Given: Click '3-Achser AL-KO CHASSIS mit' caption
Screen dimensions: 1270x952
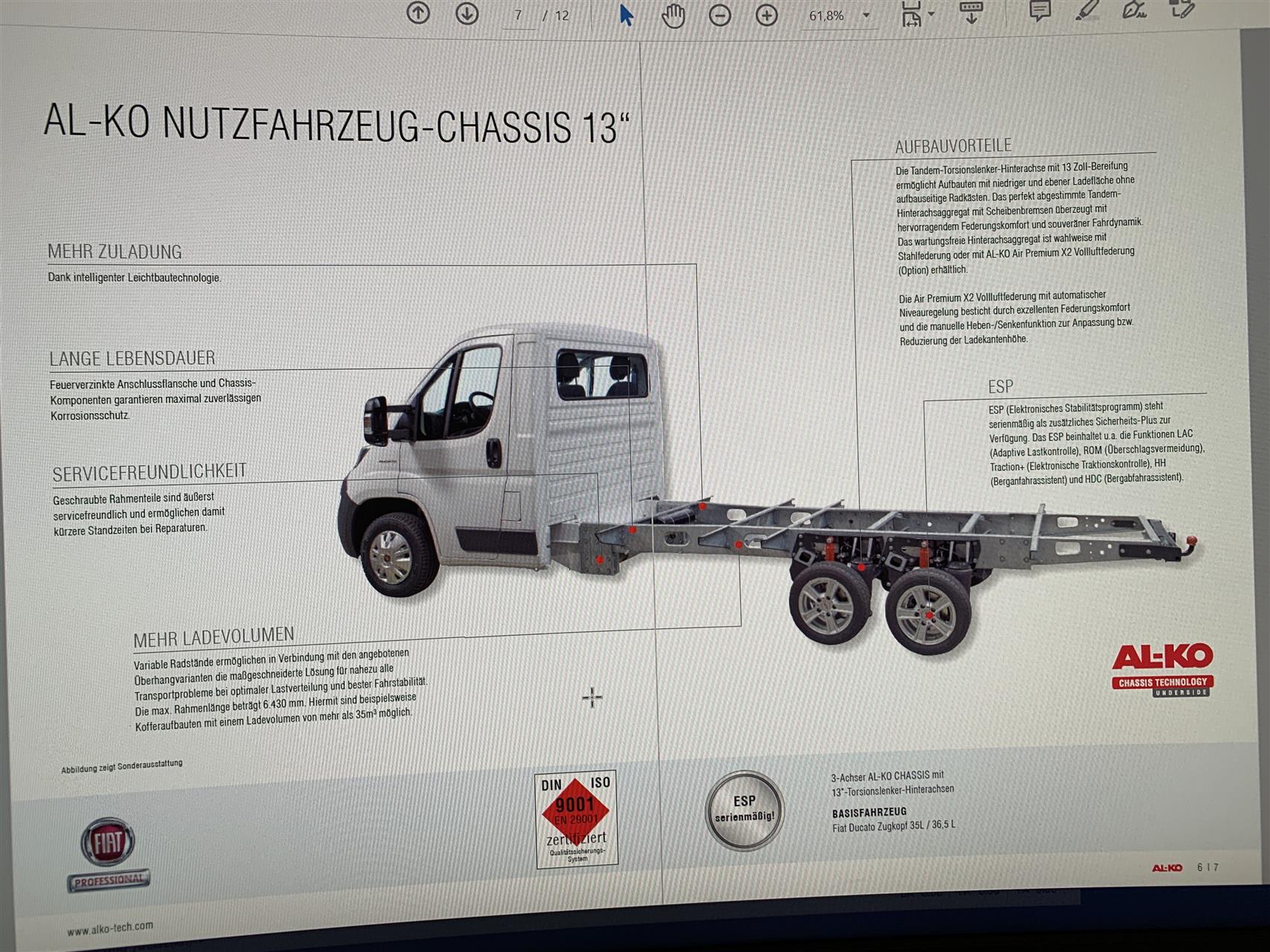Looking at the screenshot, I should click(887, 776).
